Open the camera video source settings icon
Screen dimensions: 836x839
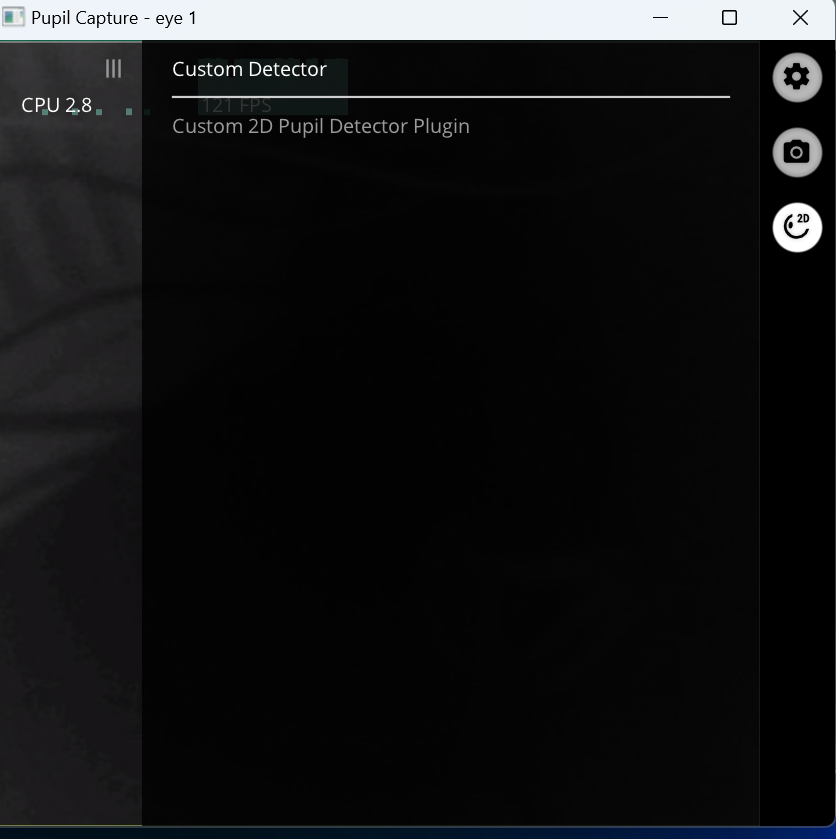(797, 152)
